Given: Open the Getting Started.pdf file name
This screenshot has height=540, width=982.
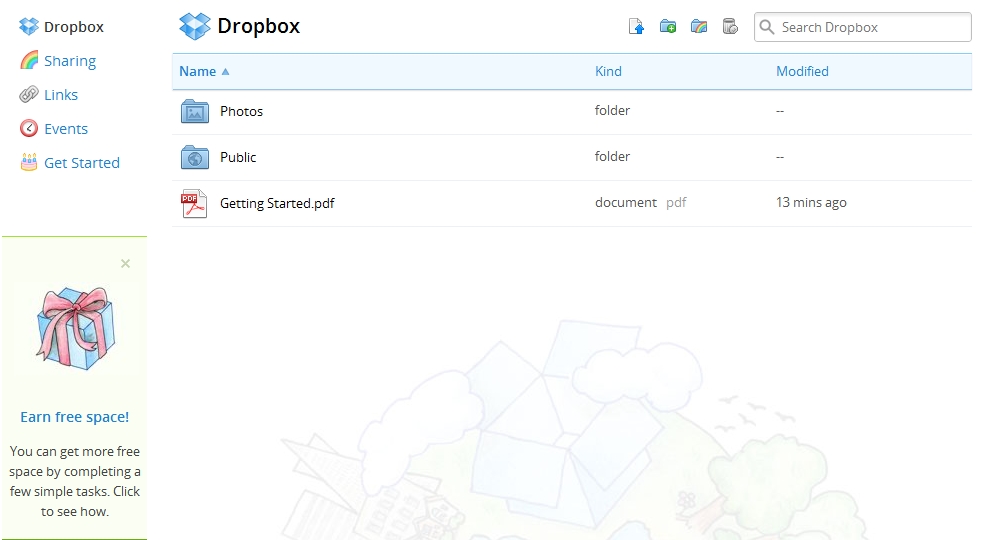Looking at the screenshot, I should pyautogui.click(x=277, y=204).
